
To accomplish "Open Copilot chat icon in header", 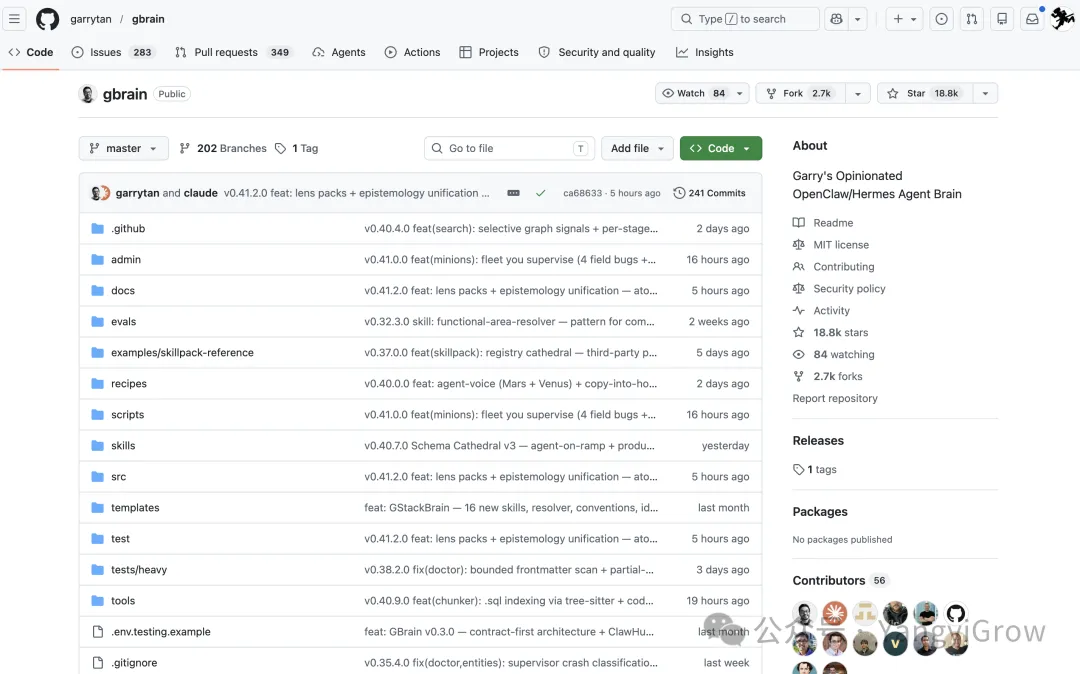I will point(836,19).
